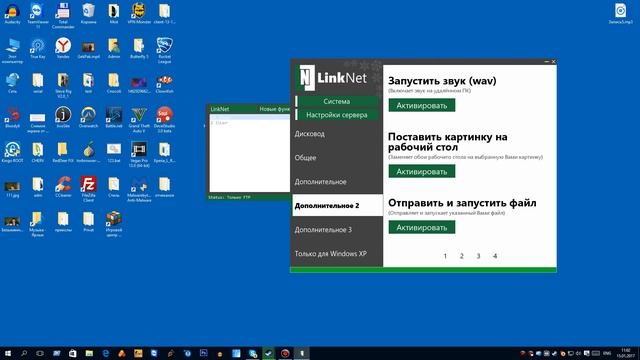
Task: Activate the send and run file function
Action: [422, 227]
